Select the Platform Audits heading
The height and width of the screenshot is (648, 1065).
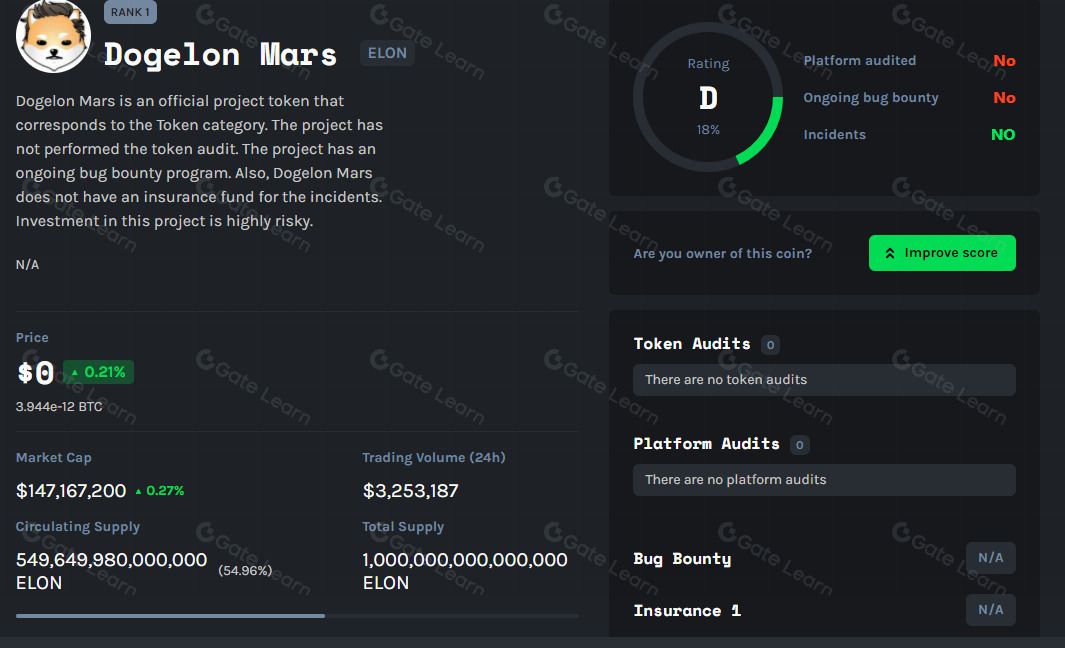point(706,444)
